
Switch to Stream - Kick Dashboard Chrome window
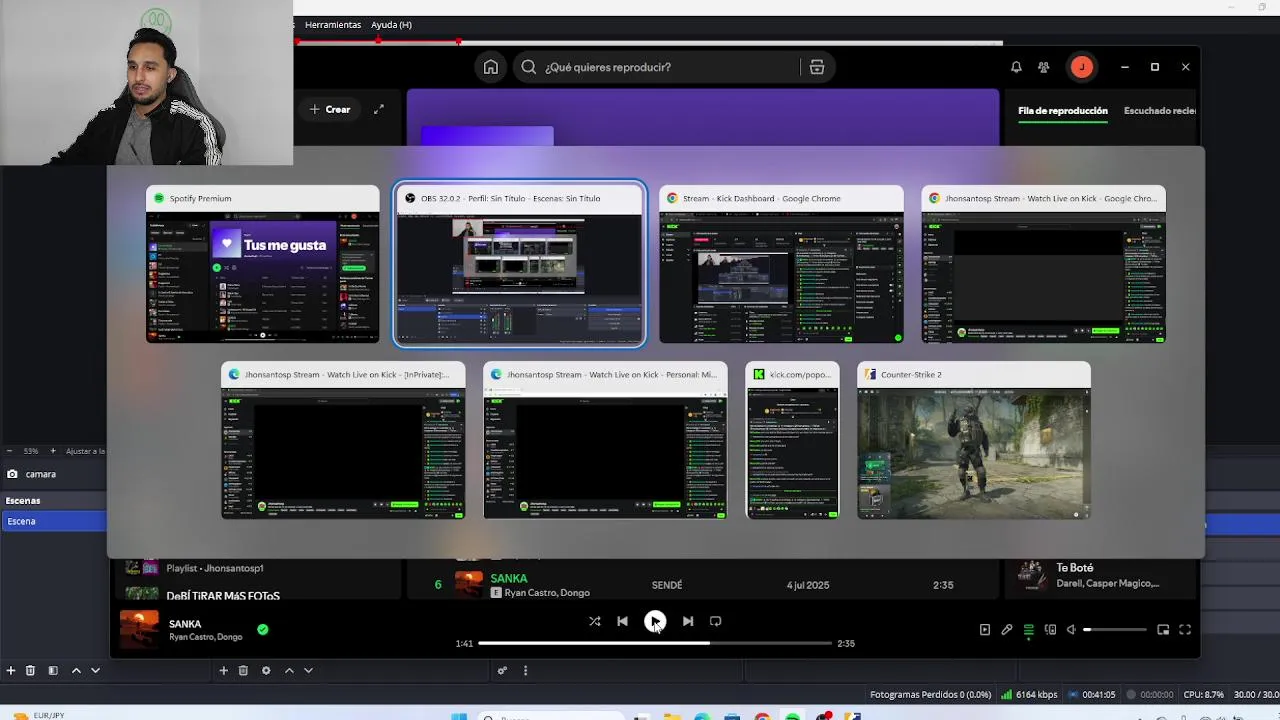pos(781,265)
